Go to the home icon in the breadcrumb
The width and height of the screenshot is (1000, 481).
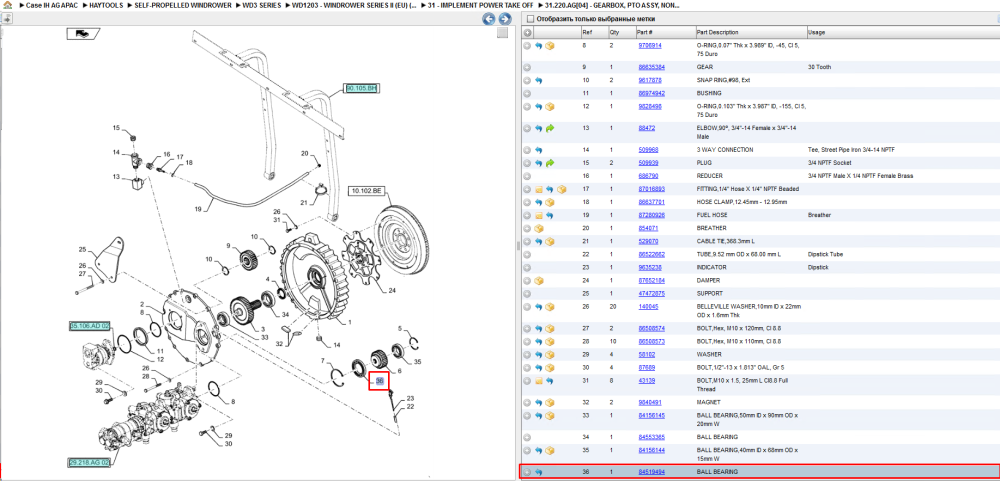tap(8, 4)
